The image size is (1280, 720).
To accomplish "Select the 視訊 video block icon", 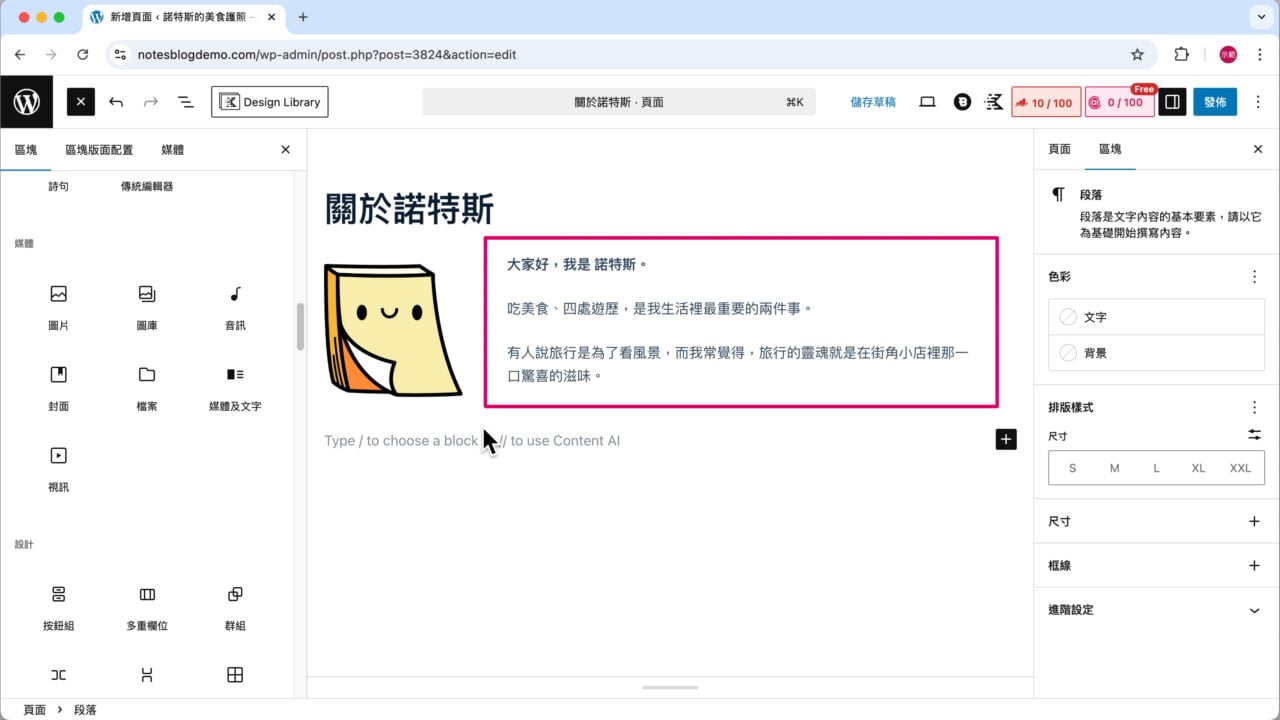I will (58, 455).
